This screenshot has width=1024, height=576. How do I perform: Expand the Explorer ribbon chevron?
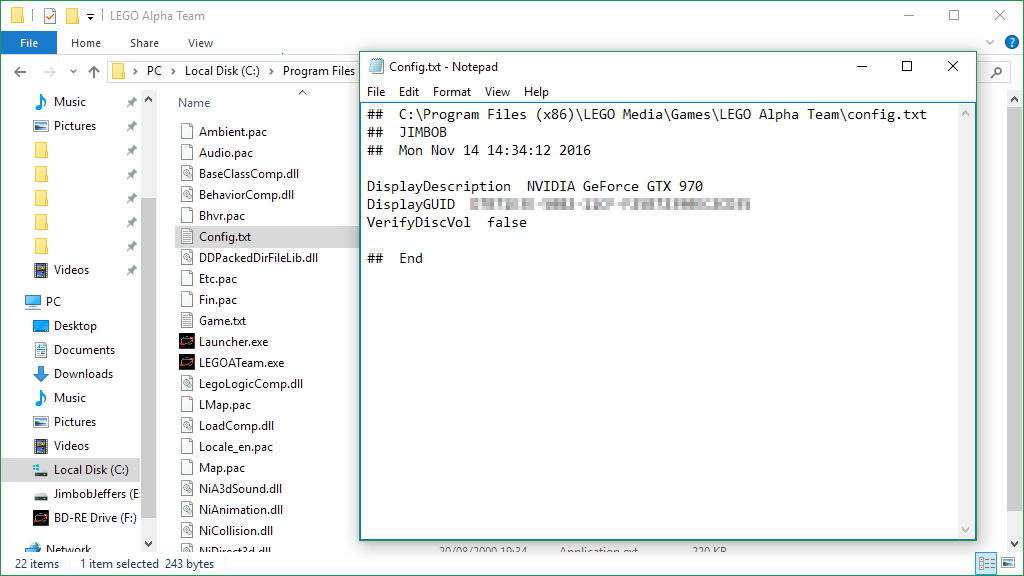tap(990, 42)
